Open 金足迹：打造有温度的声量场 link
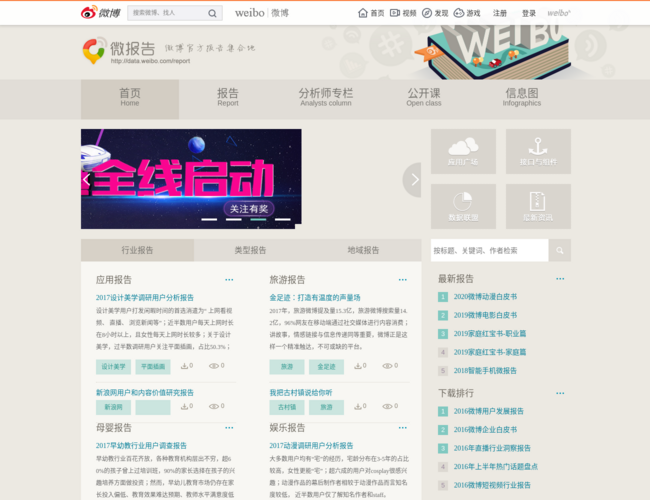650x500 pixels. [x=315, y=298]
